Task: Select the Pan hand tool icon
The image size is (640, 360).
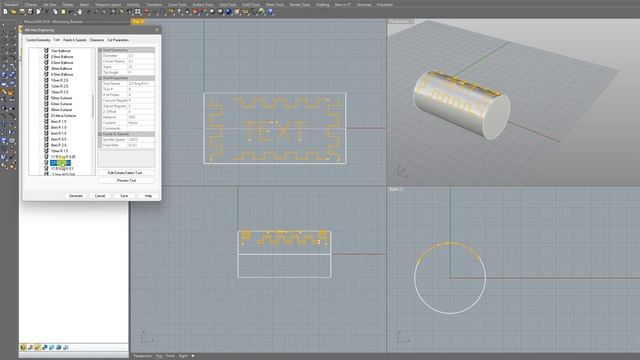Action: coord(80,12)
